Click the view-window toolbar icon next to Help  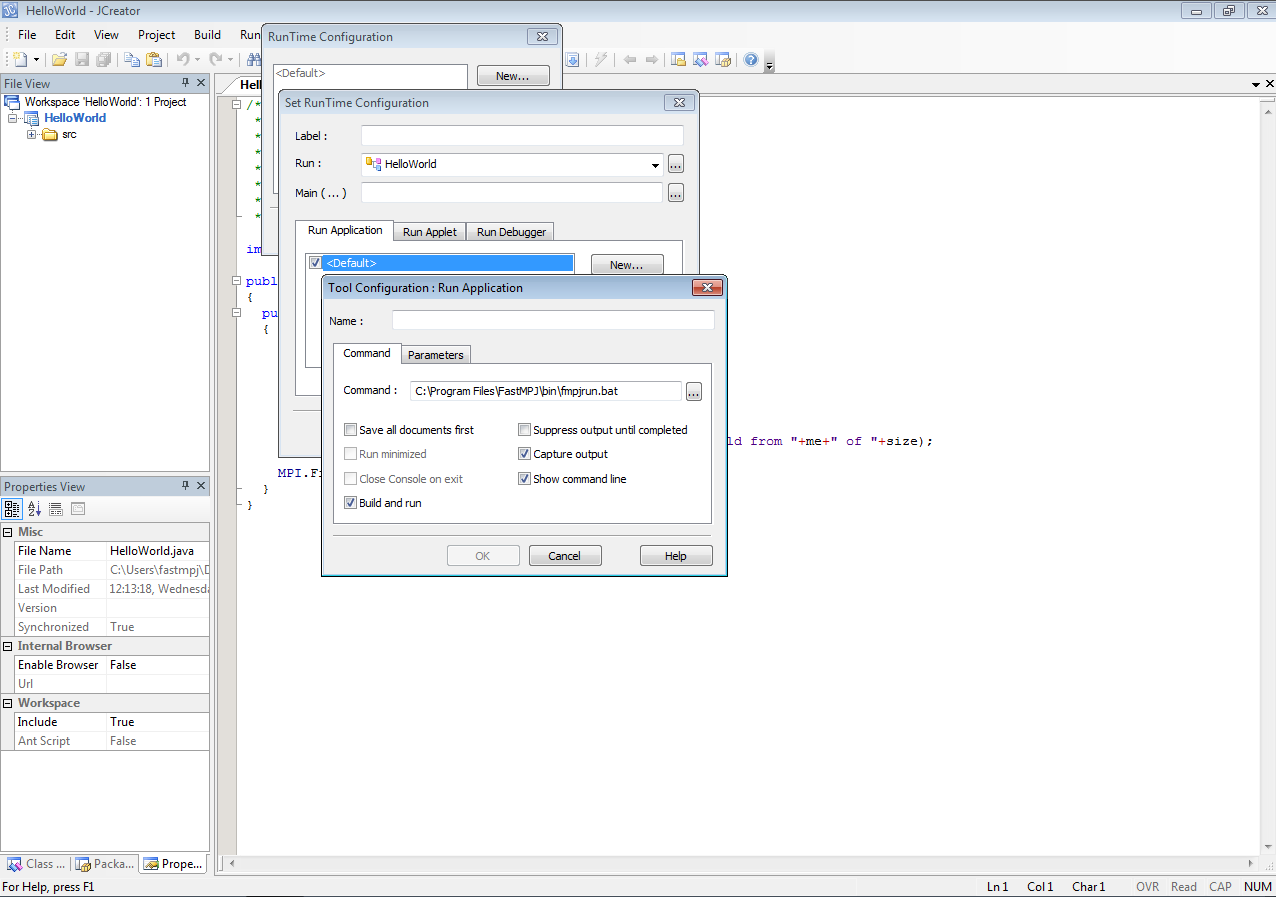723,60
